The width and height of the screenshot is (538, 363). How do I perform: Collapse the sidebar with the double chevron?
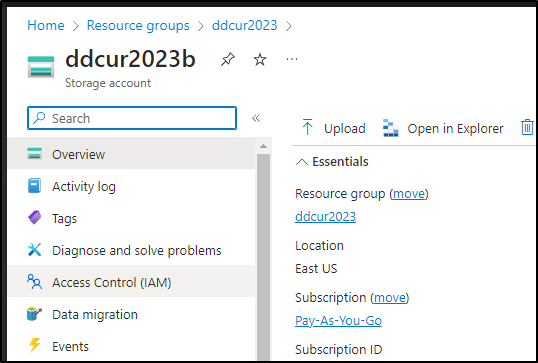pos(256,118)
